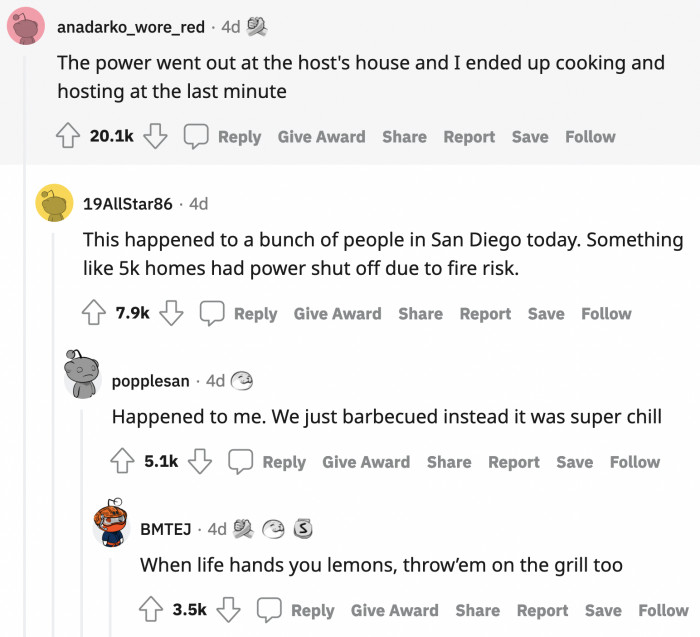Screen dimensions: 700x637
Task: Follow 19AllStar86's comment thread
Action: [606, 313]
